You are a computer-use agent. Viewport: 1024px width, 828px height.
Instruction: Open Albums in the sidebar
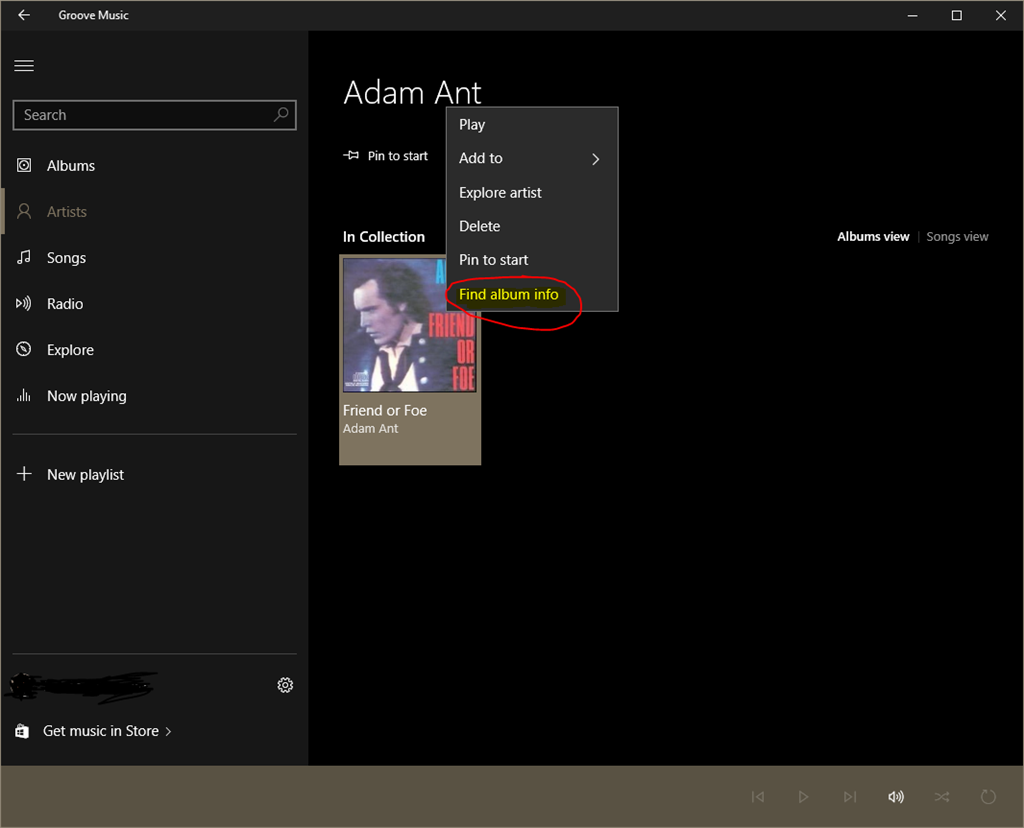pos(154,165)
